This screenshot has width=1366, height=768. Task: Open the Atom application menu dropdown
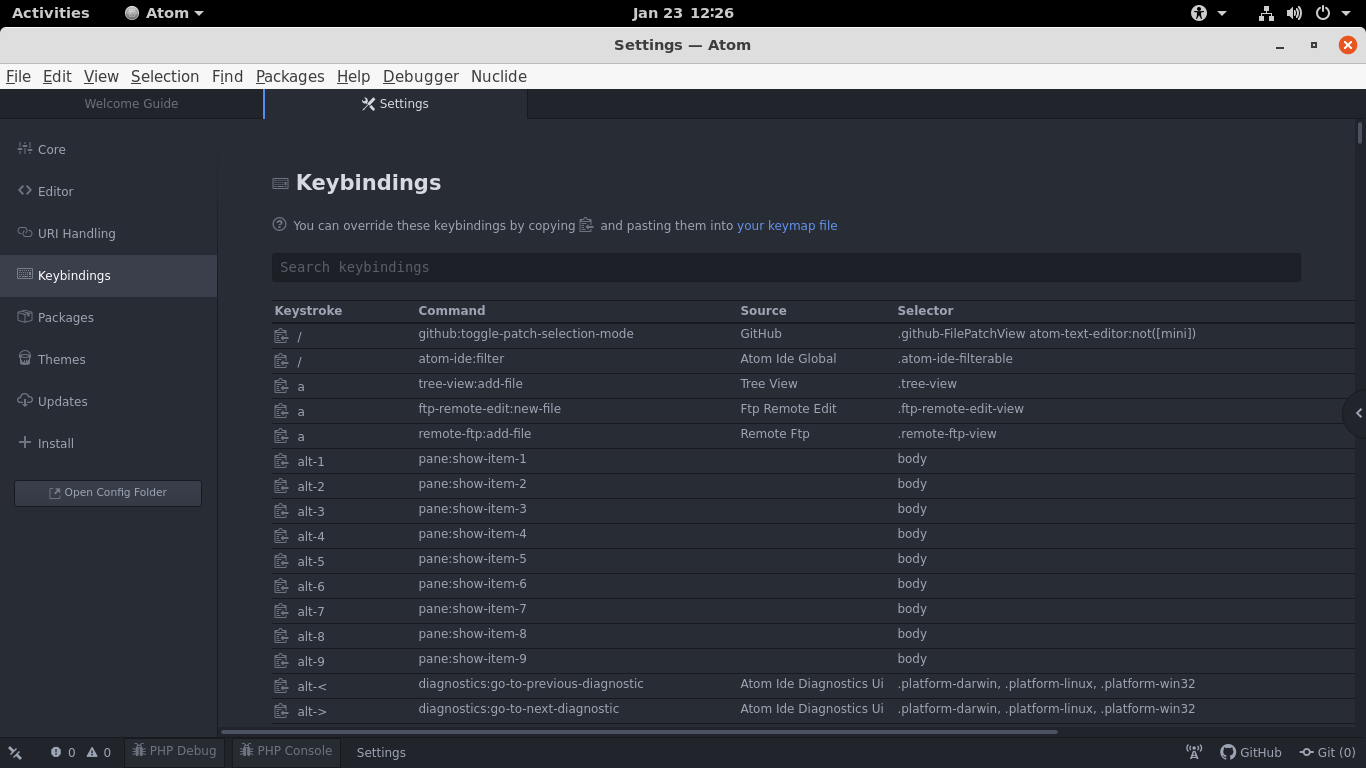[x=164, y=13]
